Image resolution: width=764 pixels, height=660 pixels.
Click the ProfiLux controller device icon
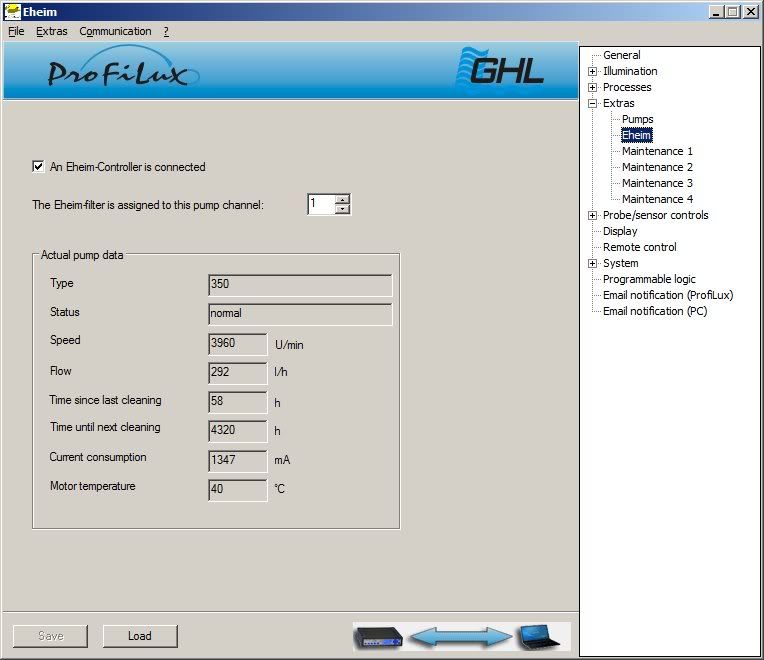(x=378, y=637)
